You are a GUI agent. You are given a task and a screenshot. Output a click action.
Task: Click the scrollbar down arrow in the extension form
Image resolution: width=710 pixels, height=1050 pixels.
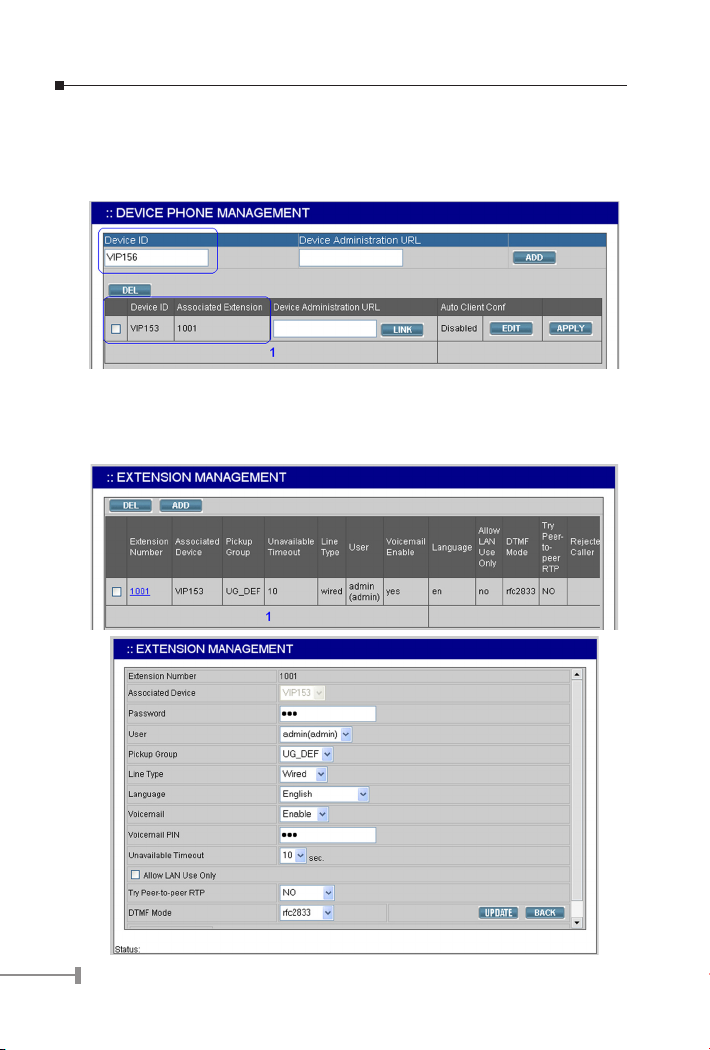coord(577,923)
